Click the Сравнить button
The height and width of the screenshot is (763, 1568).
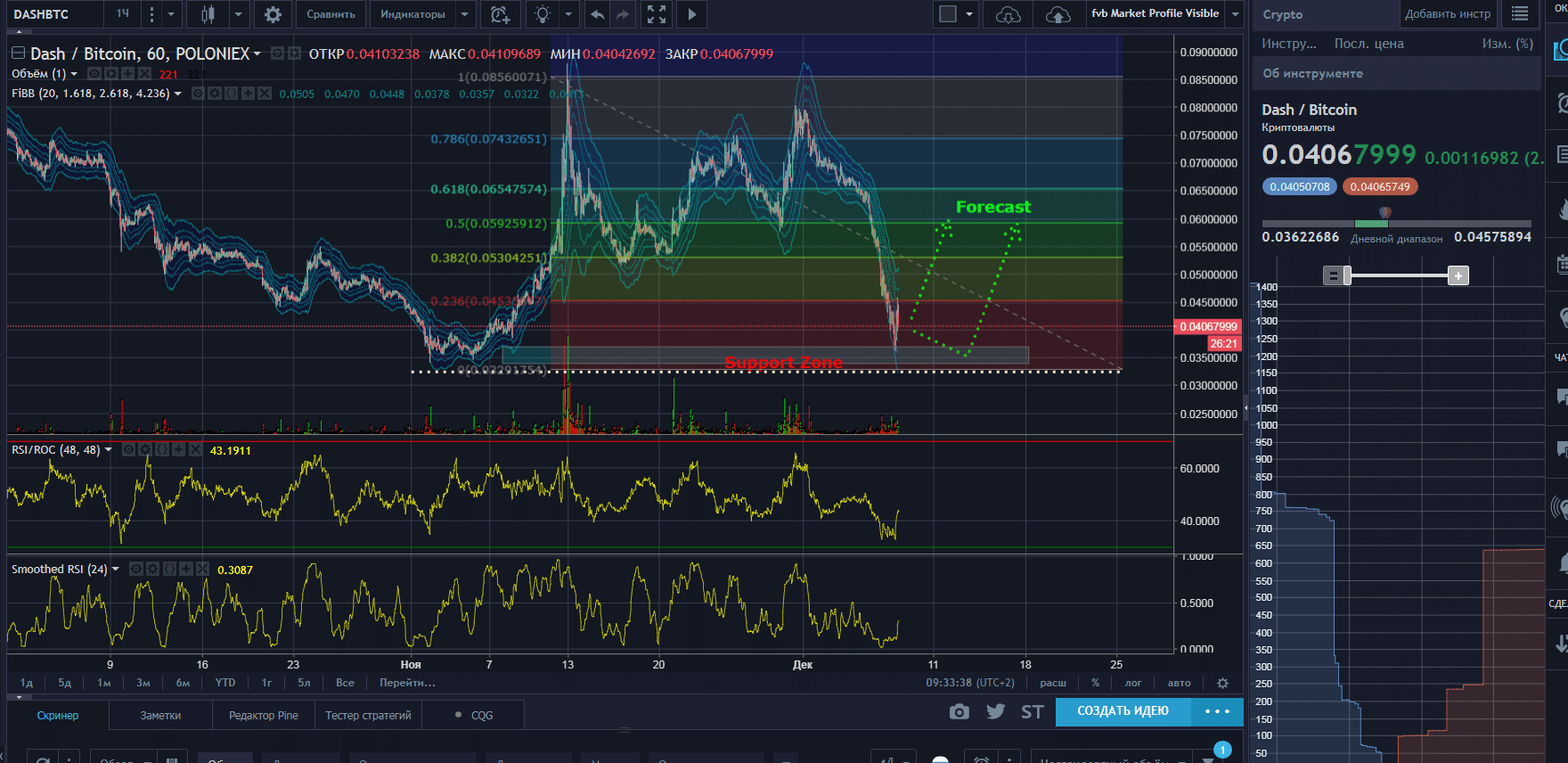(331, 14)
